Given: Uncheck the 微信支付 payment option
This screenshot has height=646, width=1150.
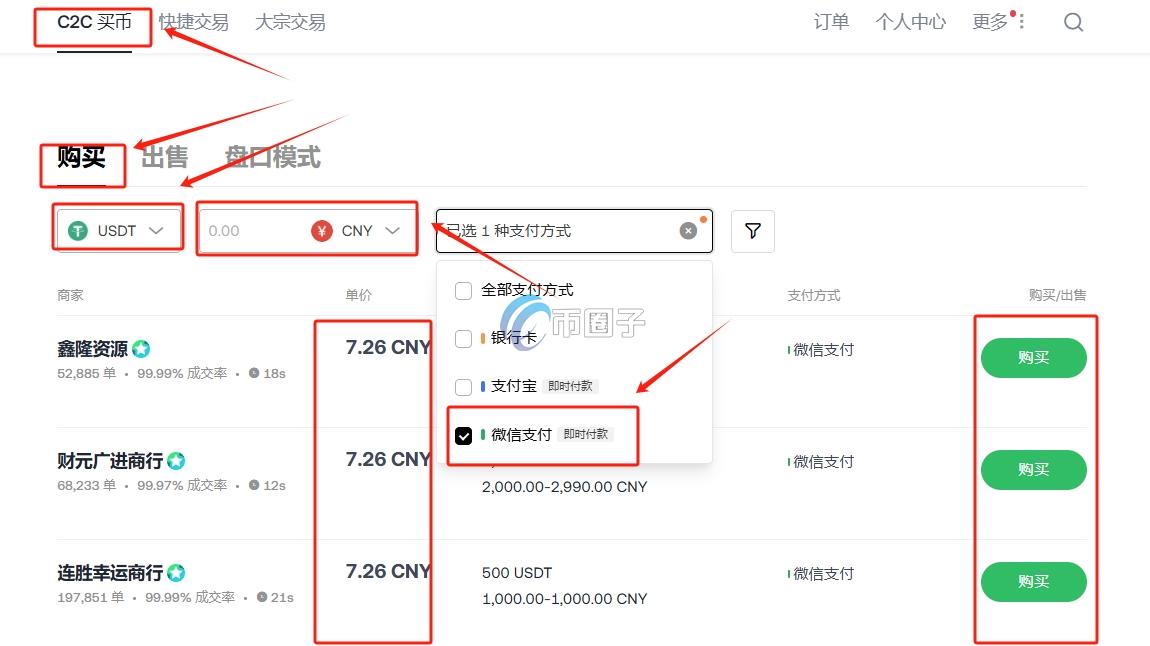Looking at the screenshot, I should pyautogui.click(x=463, y=436).
